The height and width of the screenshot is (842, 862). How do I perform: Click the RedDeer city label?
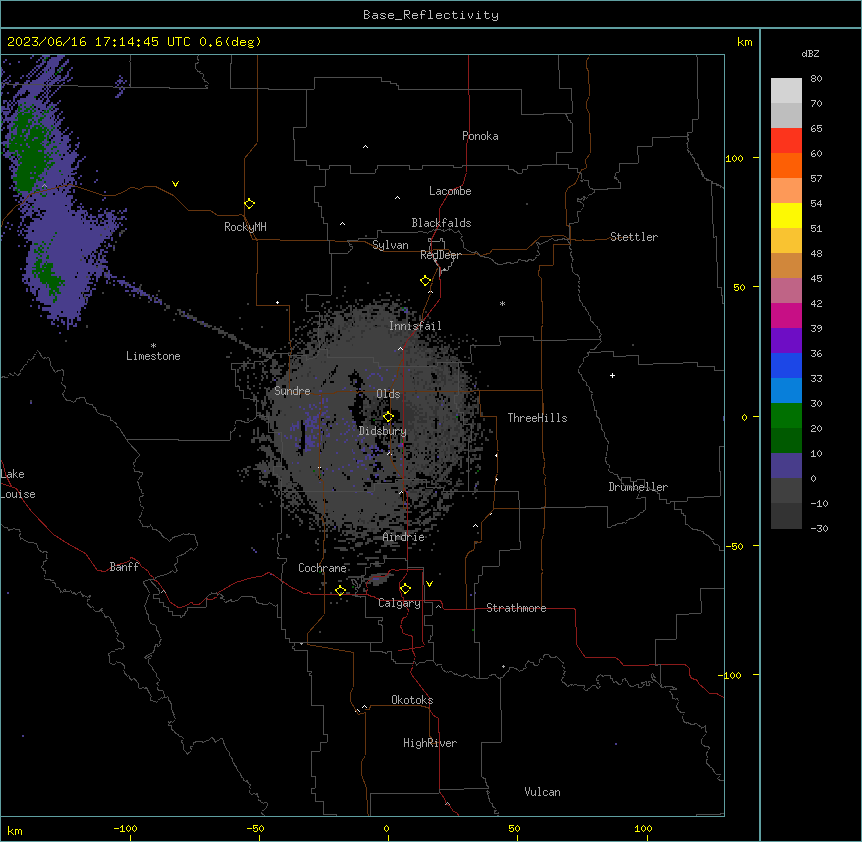pos(440,255)
